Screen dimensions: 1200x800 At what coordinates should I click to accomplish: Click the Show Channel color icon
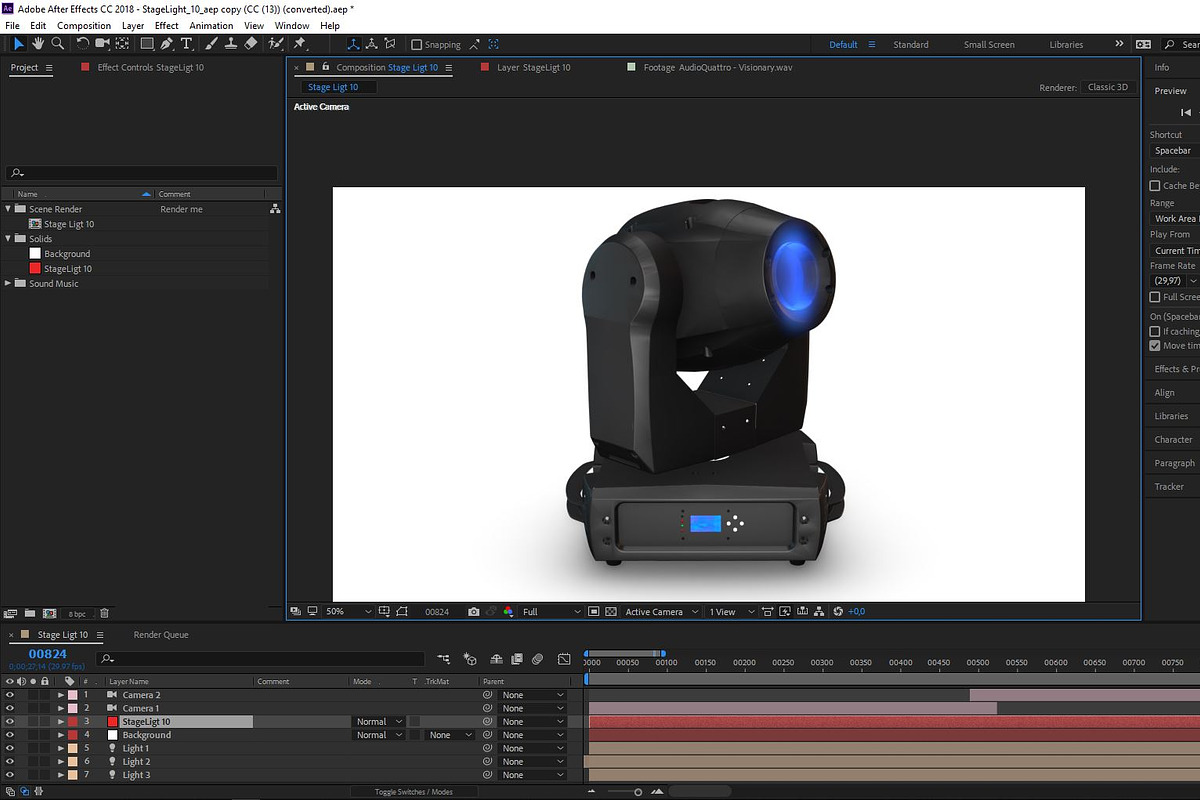[508, 612]
